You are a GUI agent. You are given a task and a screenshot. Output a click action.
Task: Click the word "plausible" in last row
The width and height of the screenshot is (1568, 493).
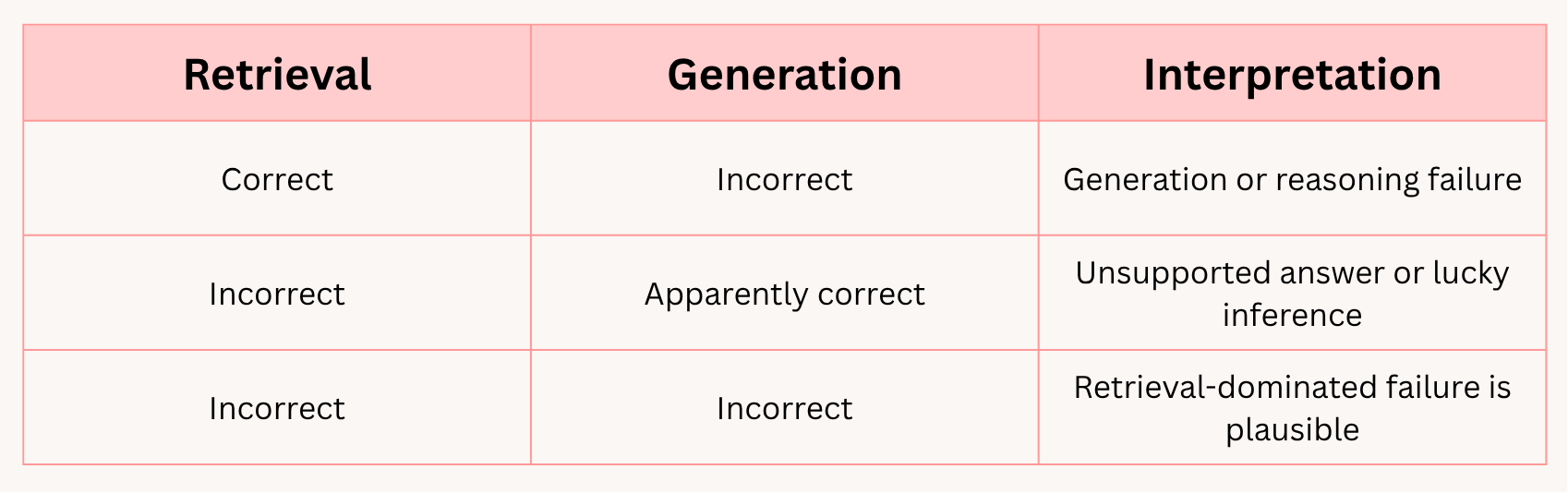pos(1292,430)
